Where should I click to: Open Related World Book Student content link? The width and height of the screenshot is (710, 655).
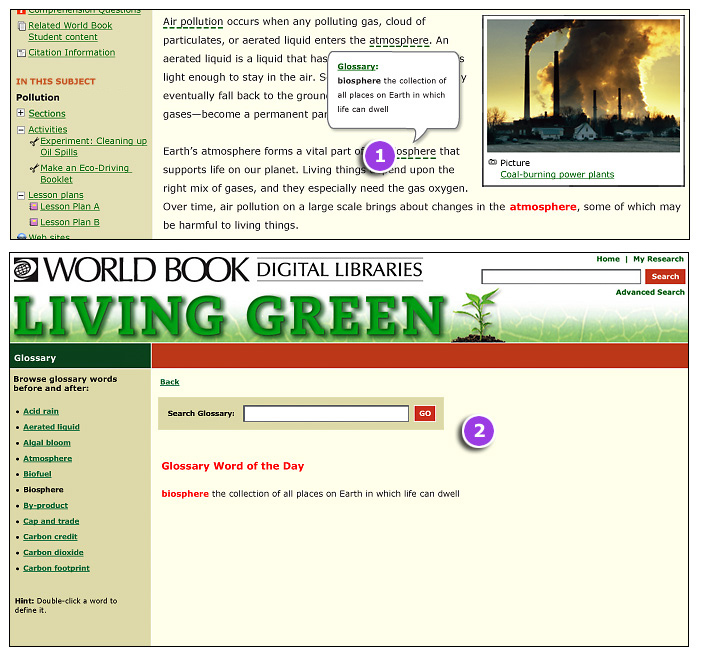[70, 31]
